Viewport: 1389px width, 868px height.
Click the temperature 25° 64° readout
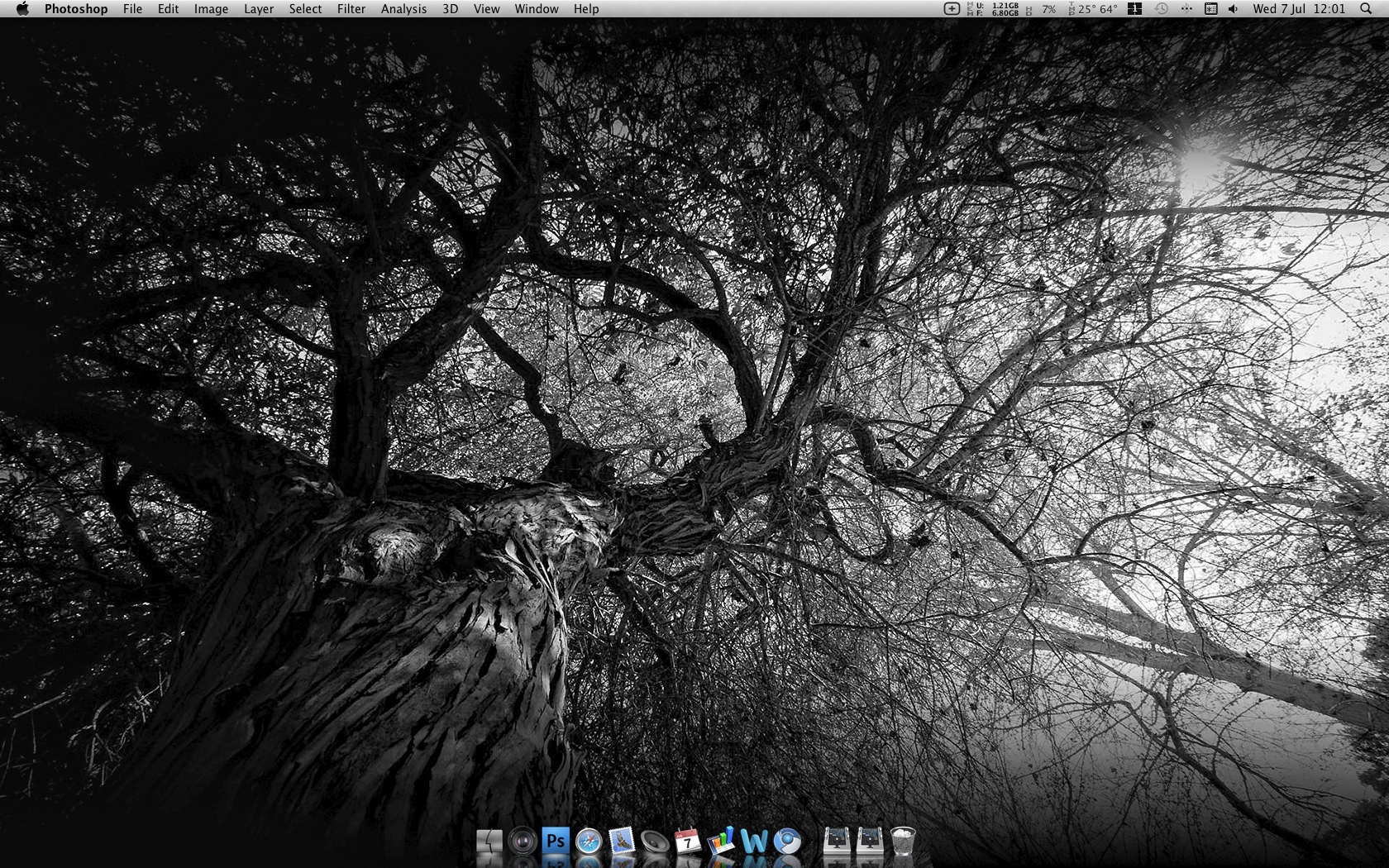click(x=1093, y=9)
